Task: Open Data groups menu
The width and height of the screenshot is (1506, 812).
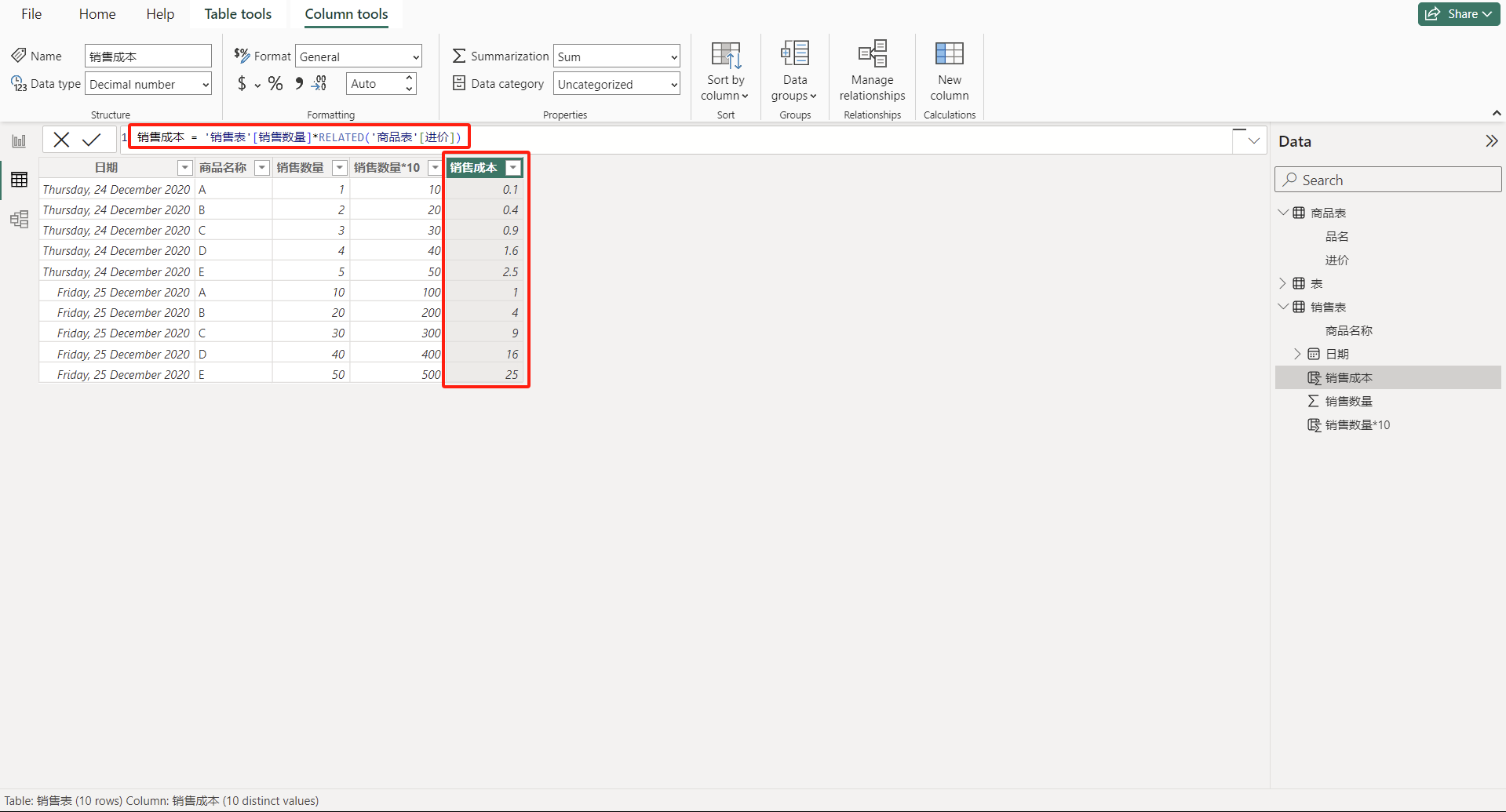Action: (794, 71)
